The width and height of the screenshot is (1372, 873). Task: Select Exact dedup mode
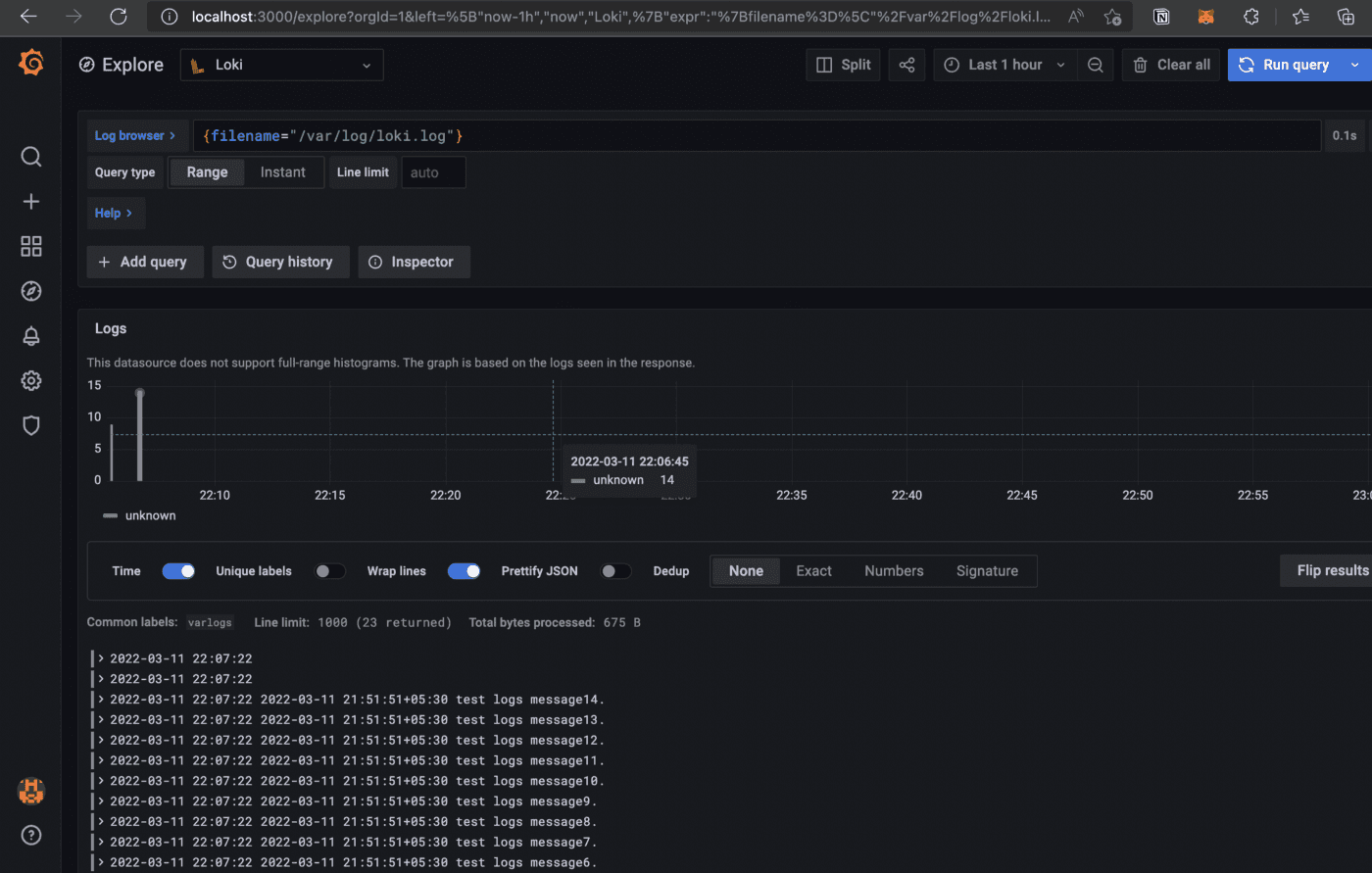tap(813, 570)
